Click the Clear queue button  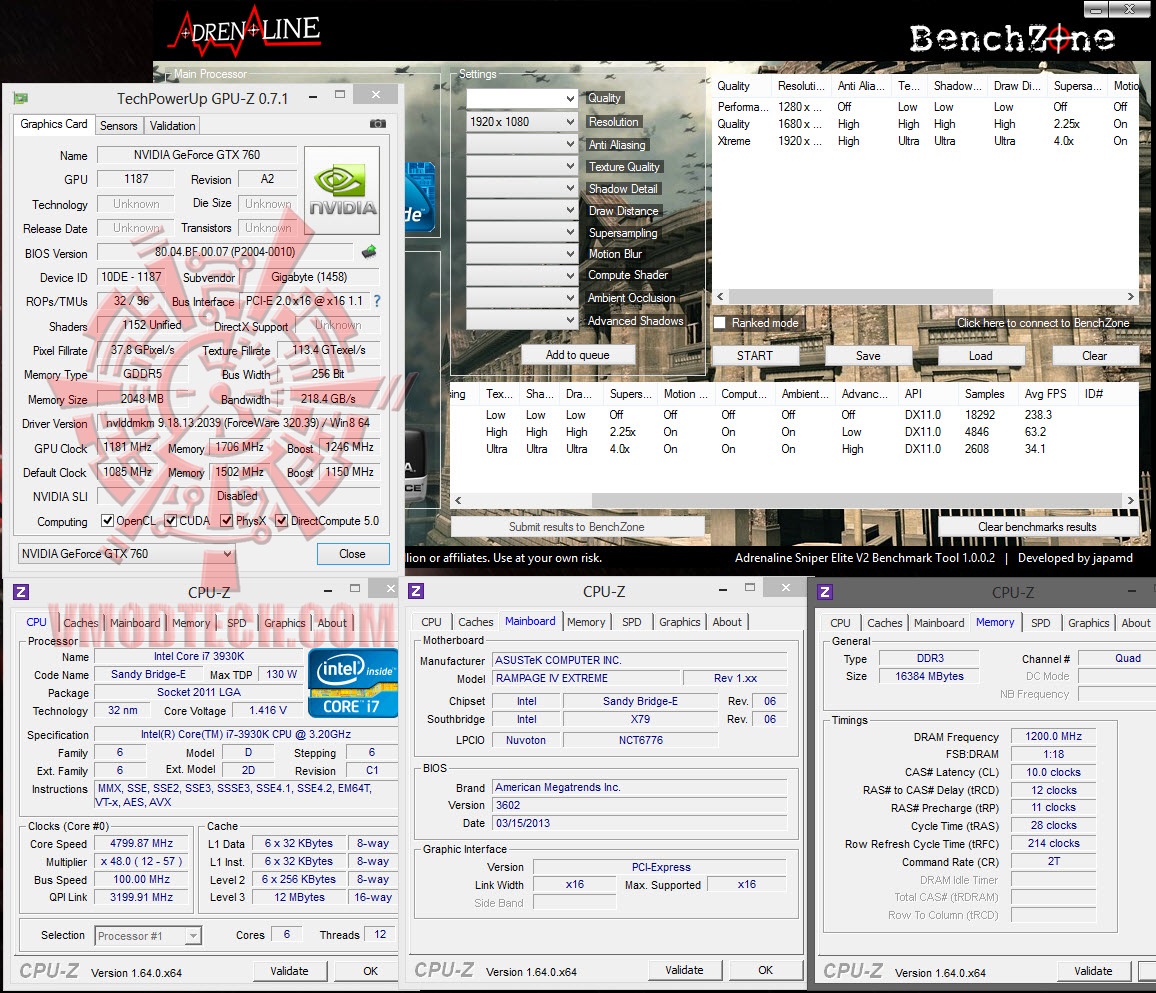point(1094,356)
